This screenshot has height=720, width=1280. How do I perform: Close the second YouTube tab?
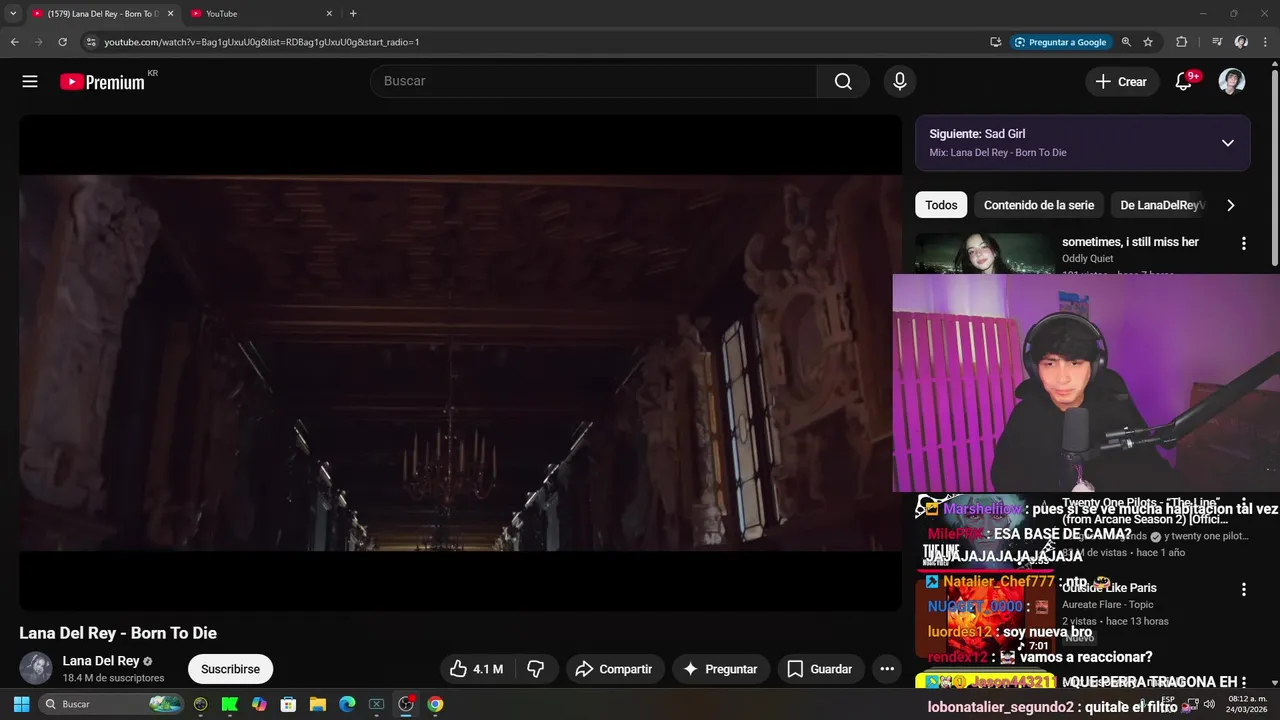pos(329,14)
